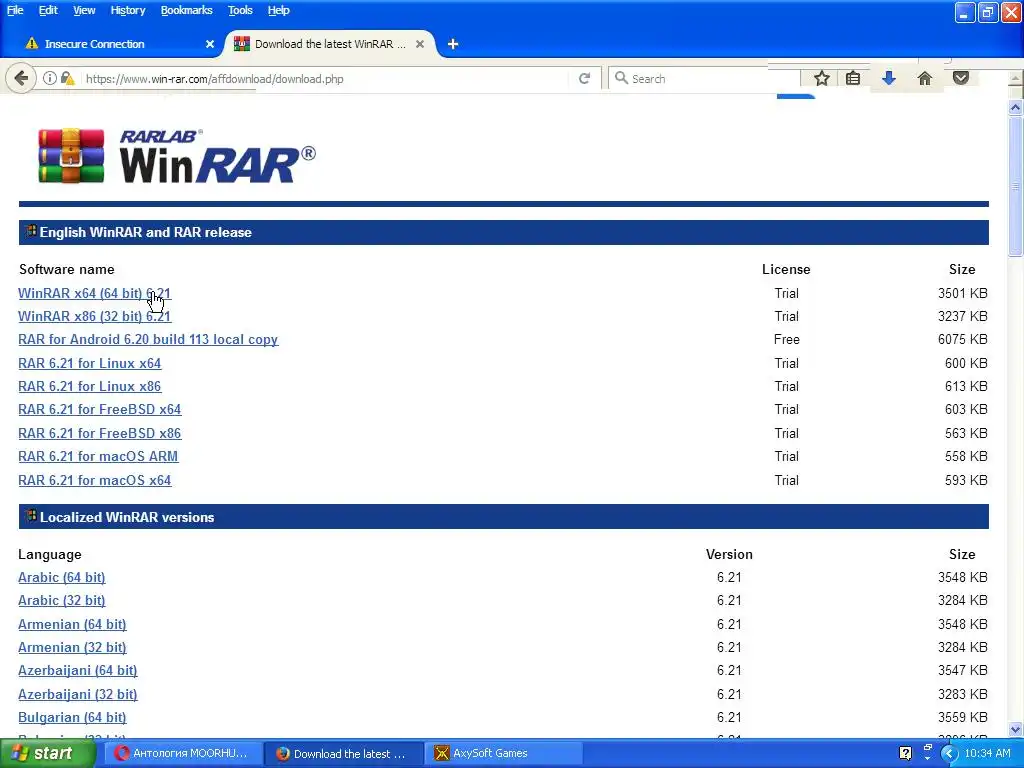
Task: Open site information icon in address bar
Action: click(50, 78)
